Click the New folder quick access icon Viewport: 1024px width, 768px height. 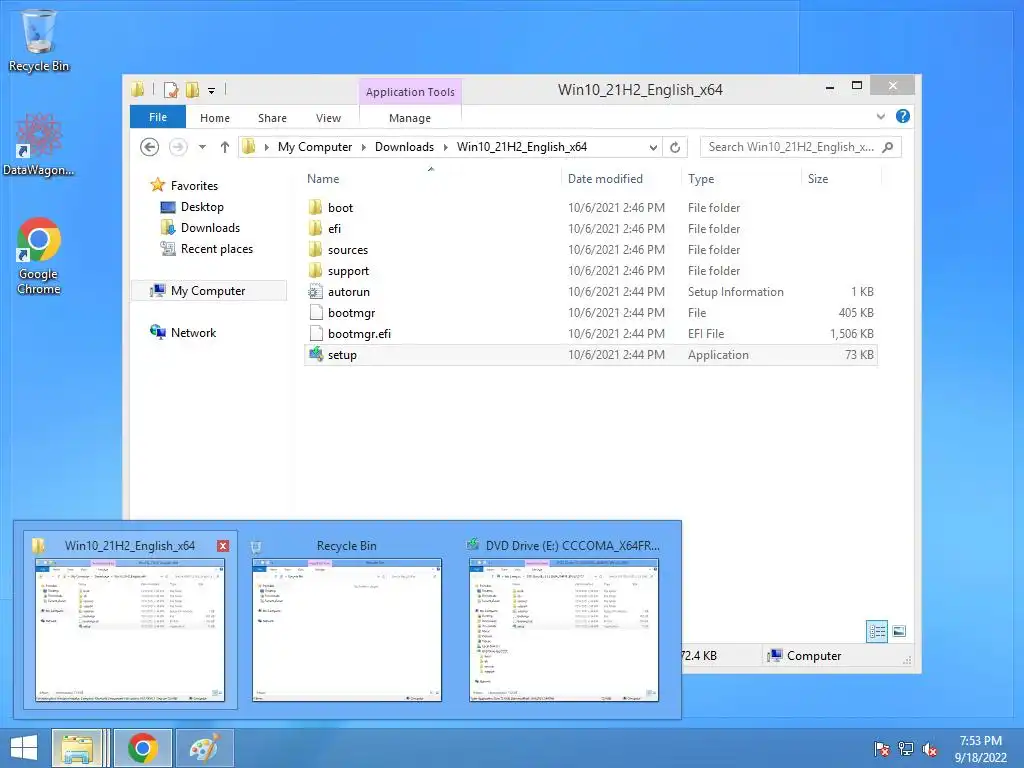pos(193,89)
